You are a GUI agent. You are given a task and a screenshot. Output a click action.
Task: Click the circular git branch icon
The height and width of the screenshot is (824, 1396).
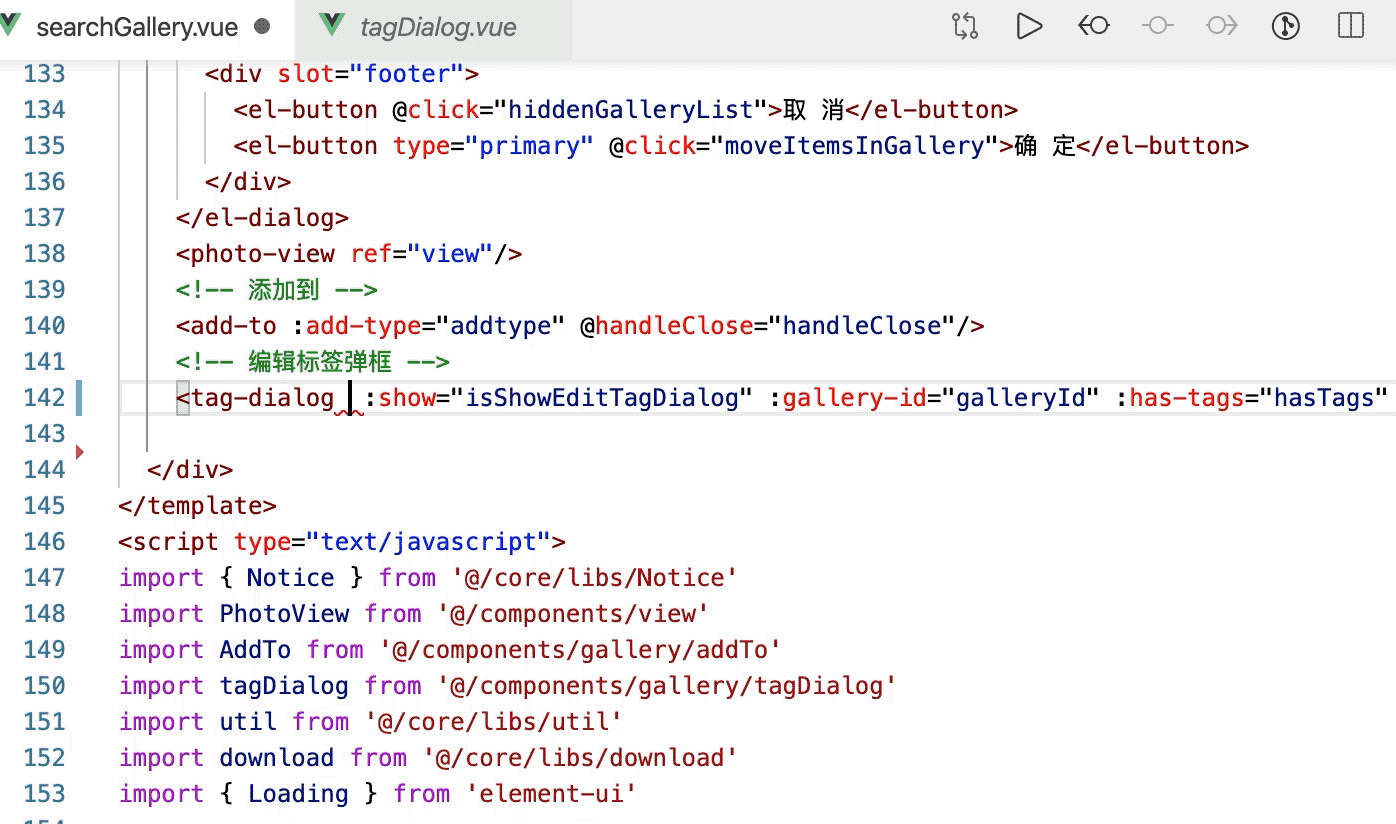tap(1285, 26)
